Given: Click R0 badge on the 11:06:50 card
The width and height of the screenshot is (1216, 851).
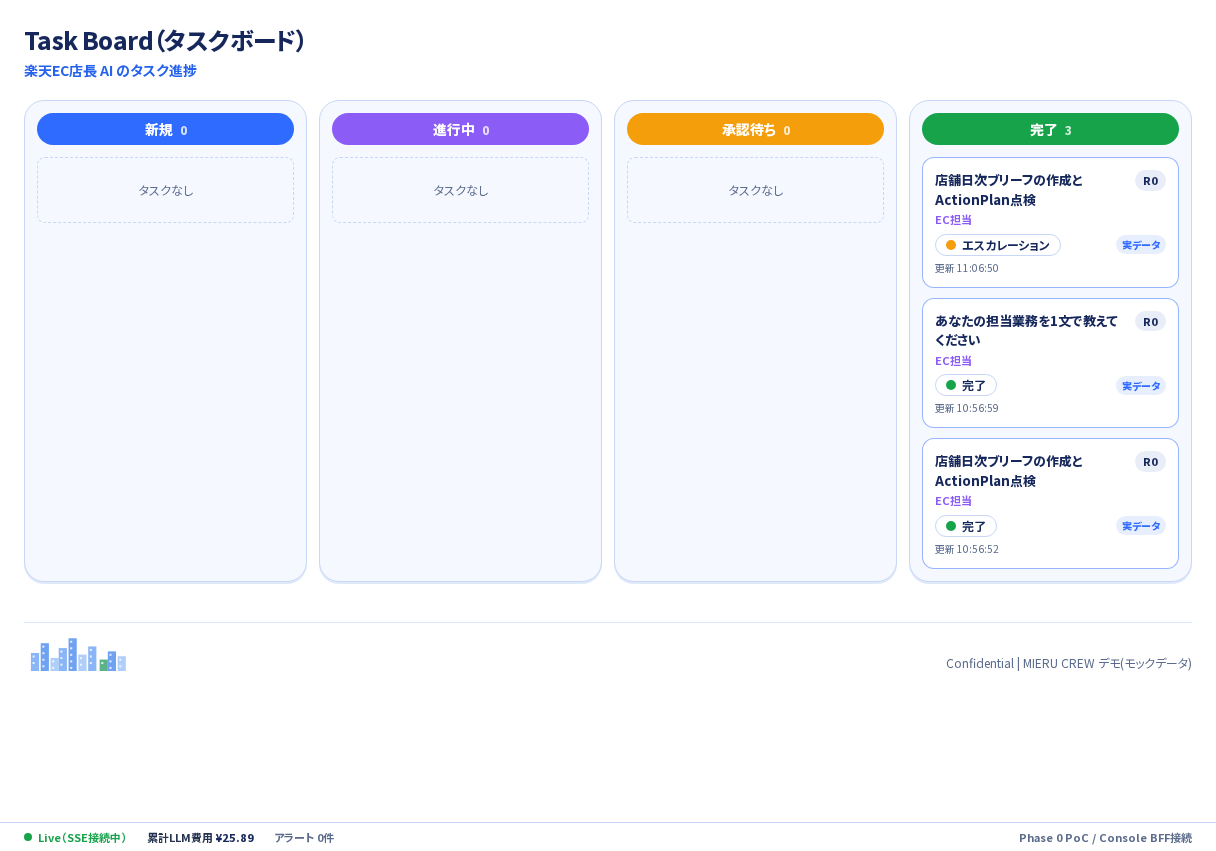Looking at the screenshot, I should [x=1150, y=180].
